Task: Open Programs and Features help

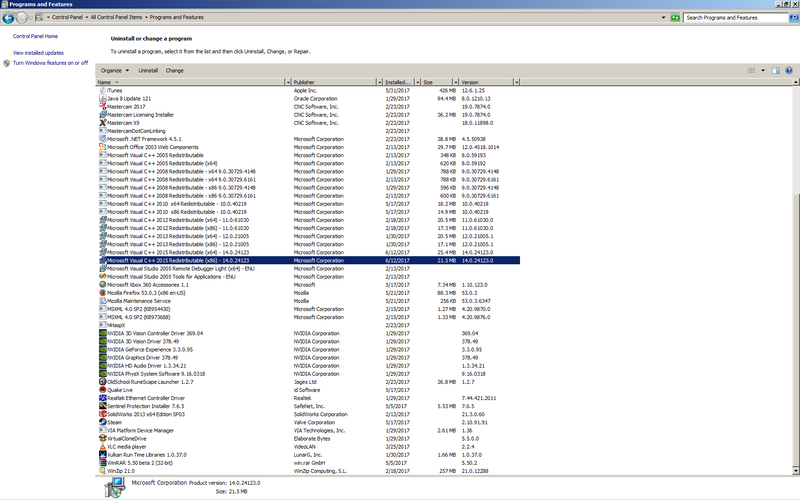Action: point(789,70)
